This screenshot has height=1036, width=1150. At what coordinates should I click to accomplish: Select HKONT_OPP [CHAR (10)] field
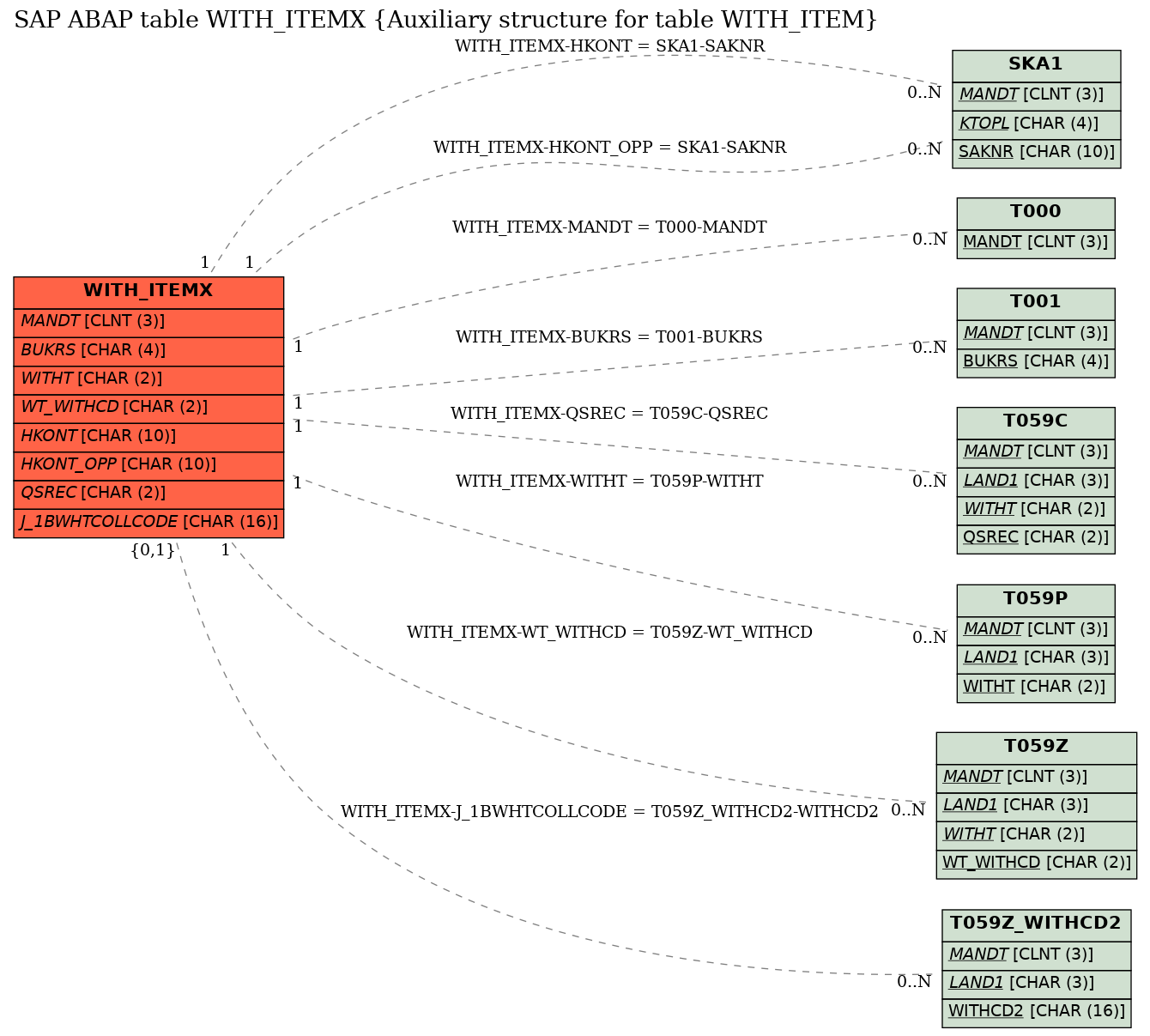point(148,465)
